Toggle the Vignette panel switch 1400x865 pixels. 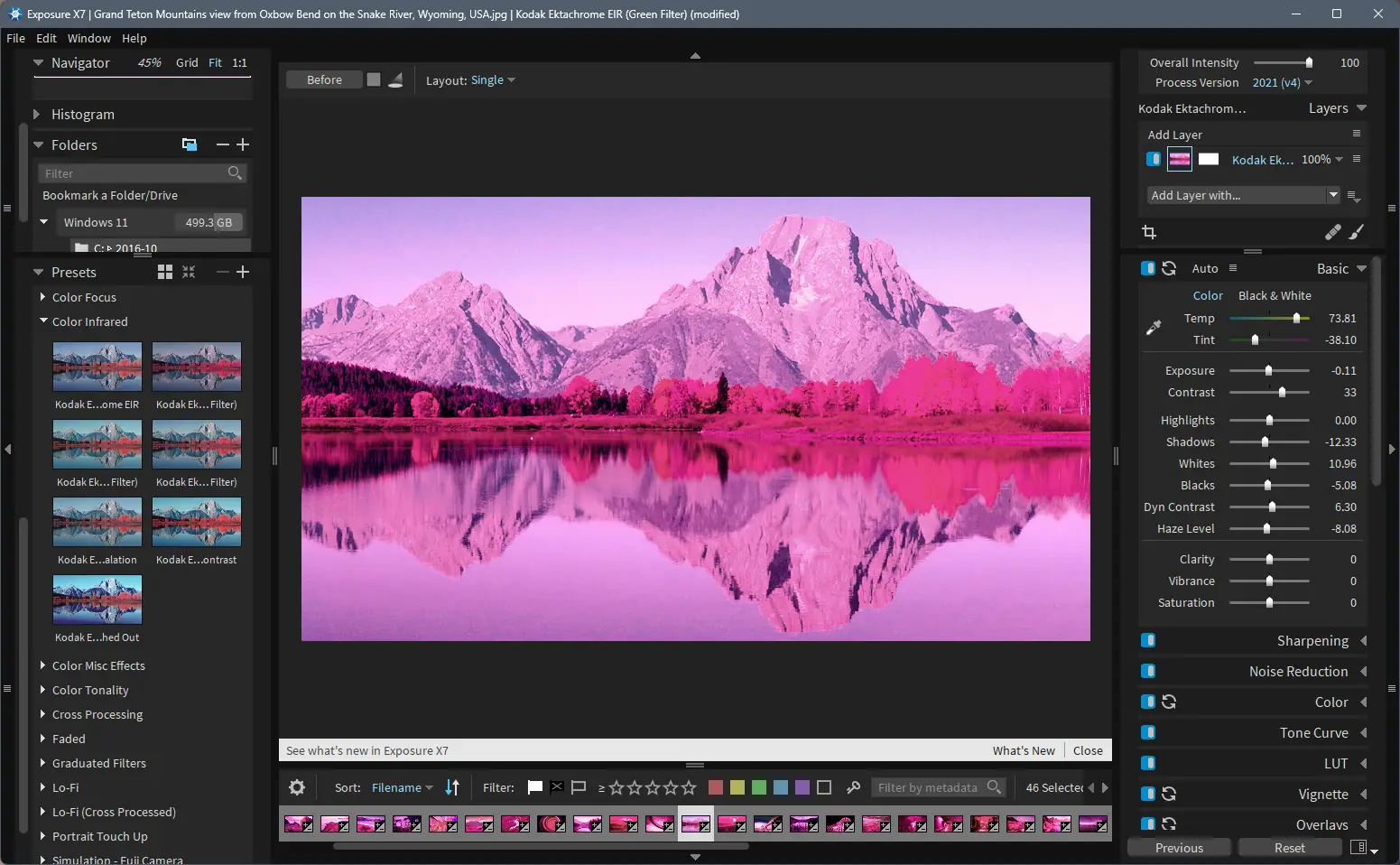pyautogui.click(x=1148, y=794)
